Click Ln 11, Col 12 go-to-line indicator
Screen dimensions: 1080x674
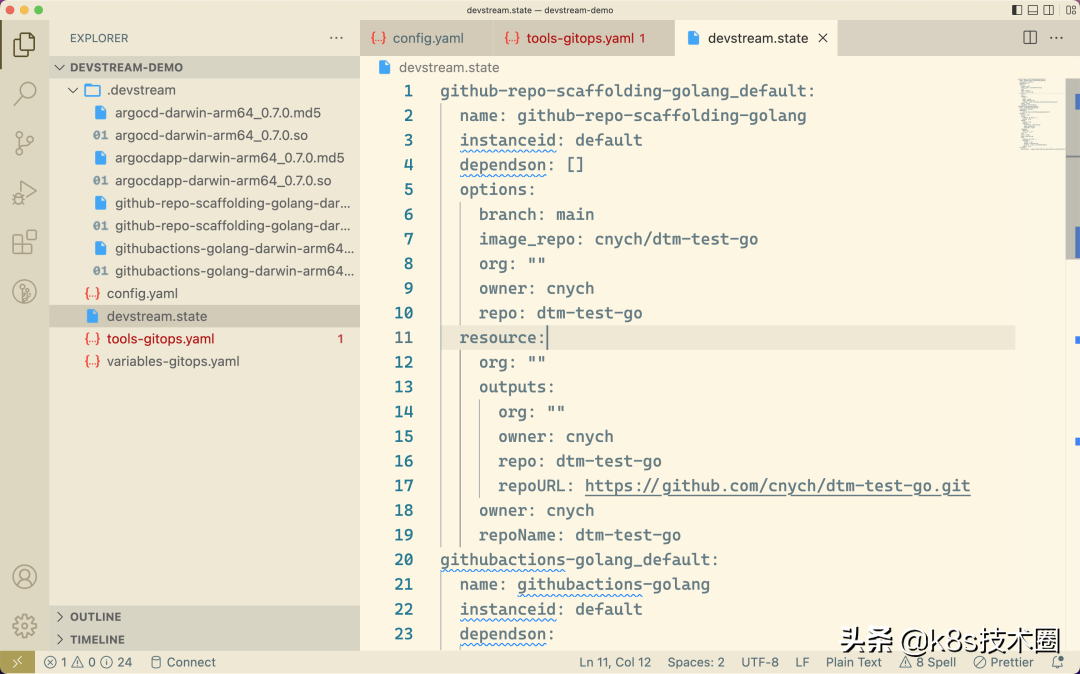click(614, 662)
